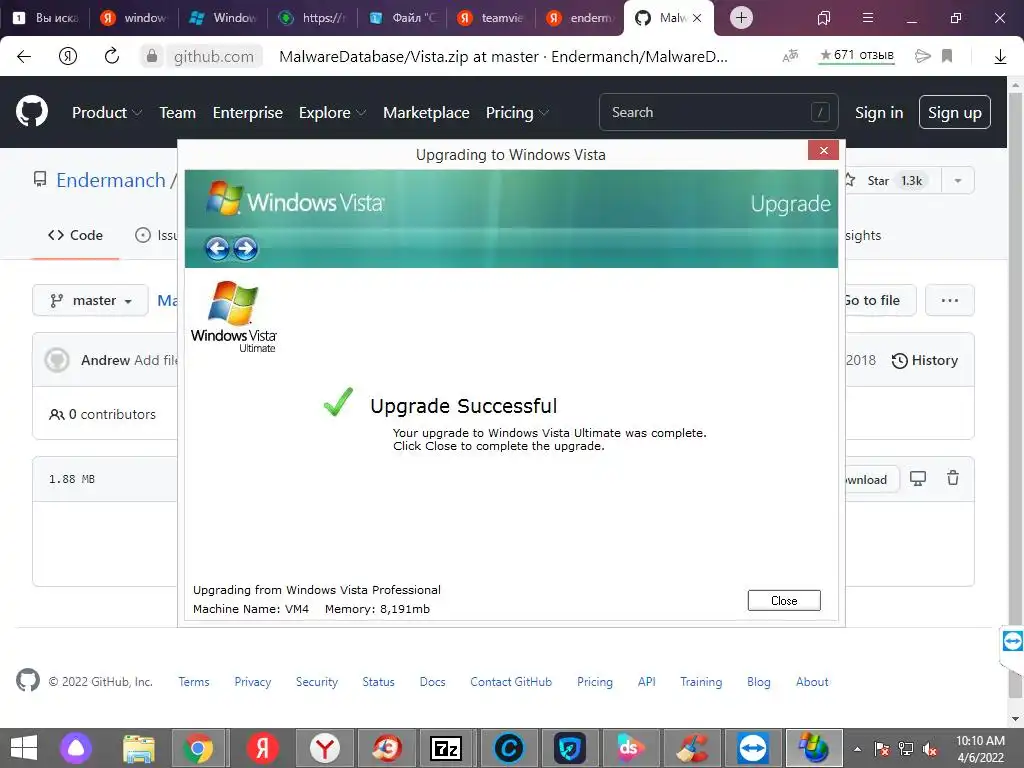Click the delete file trash icon

(x=953, y=478)
